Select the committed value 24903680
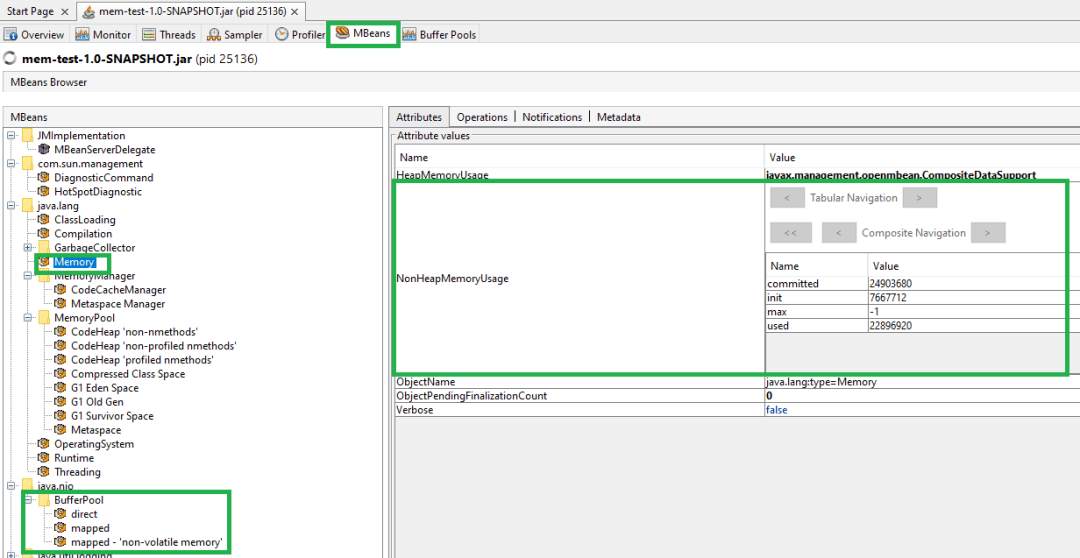The height and width of the screenshot is (558, 1080). click(x=890, y=283)
